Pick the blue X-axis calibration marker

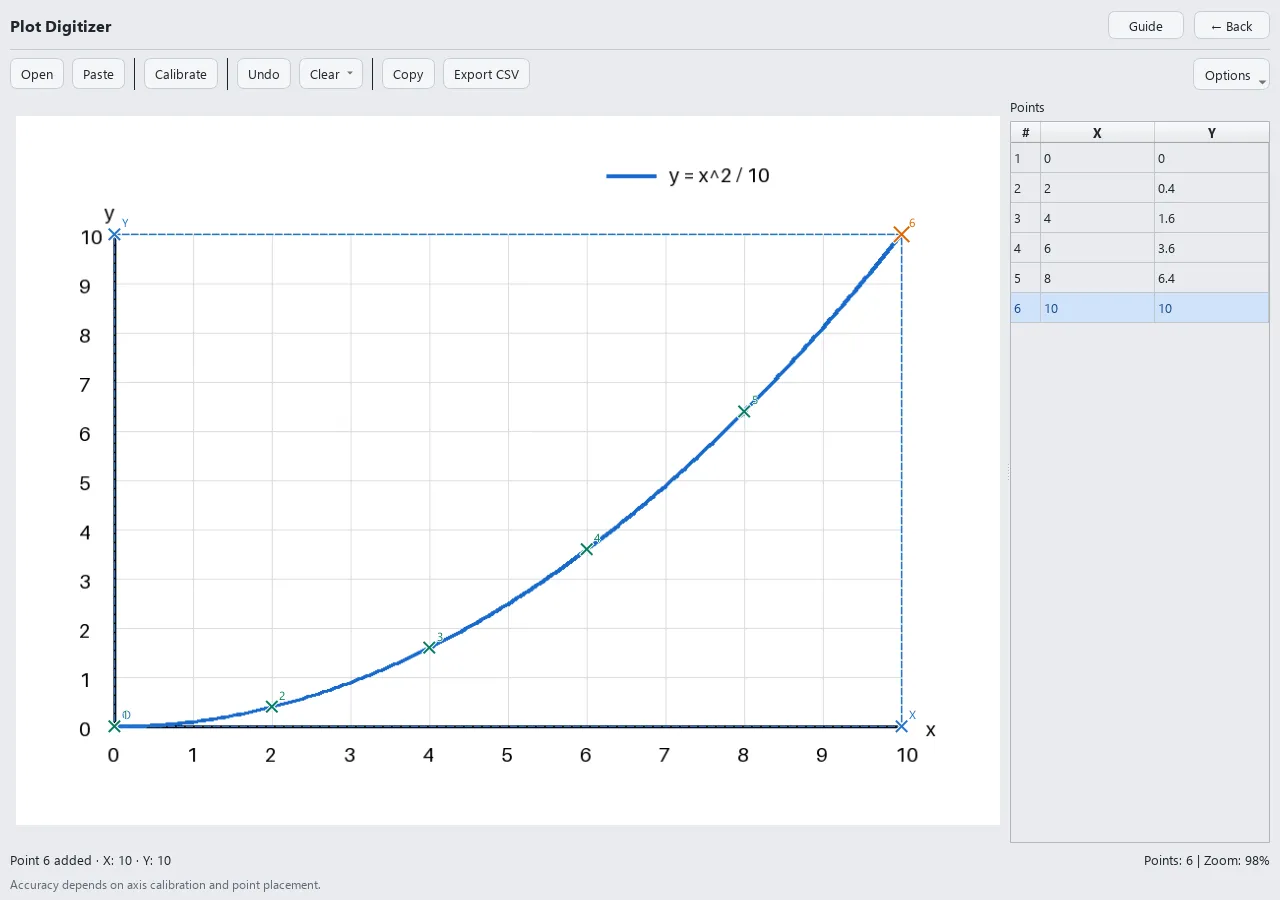(901, 726)
